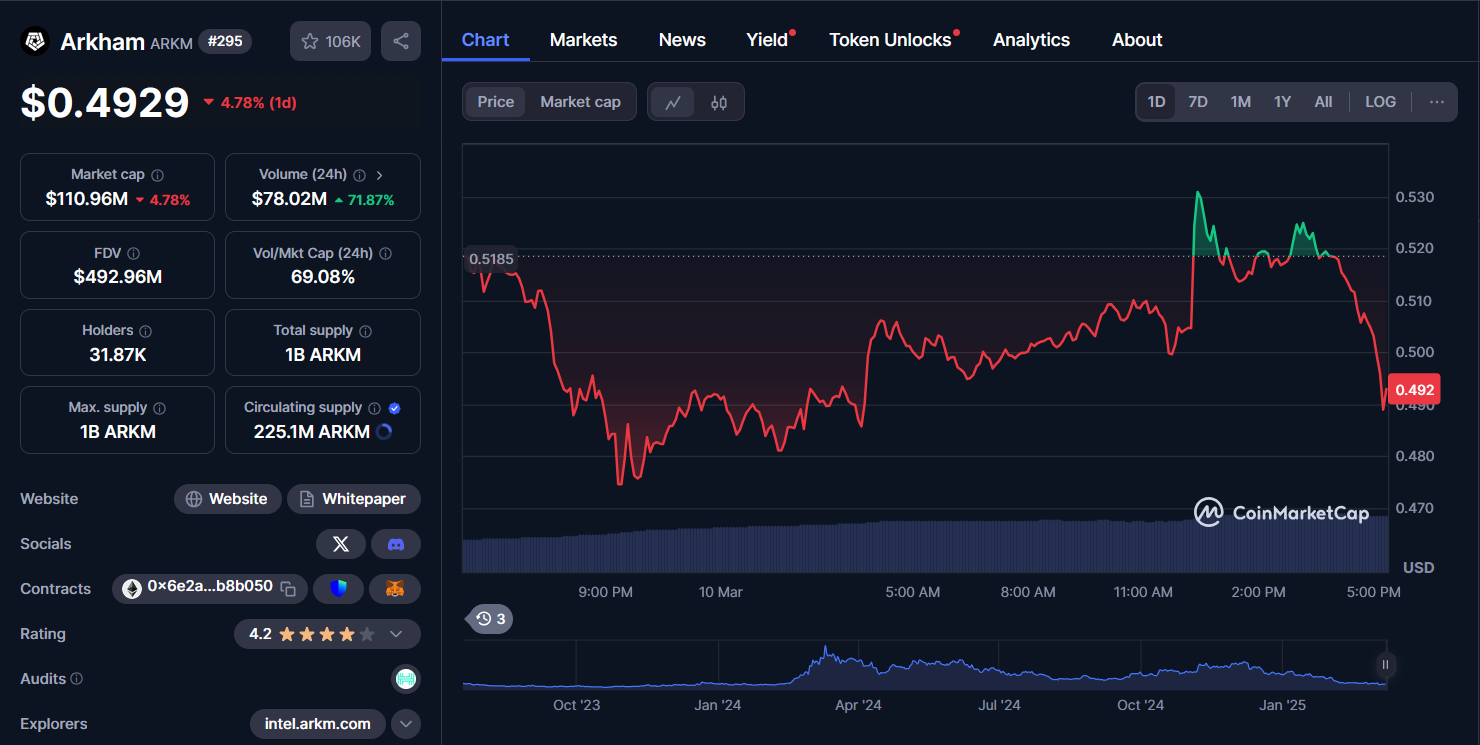Switch chart to candlestick view
The width and height of the screenshot is (1480, 745).
717,101
